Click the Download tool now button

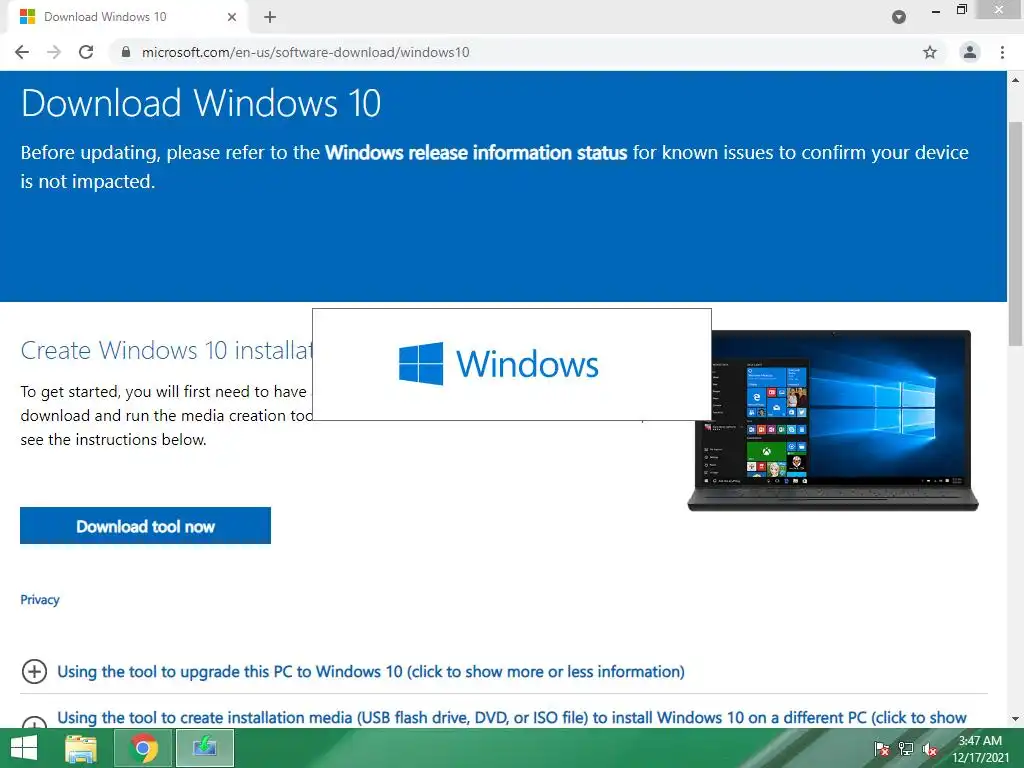146,526
